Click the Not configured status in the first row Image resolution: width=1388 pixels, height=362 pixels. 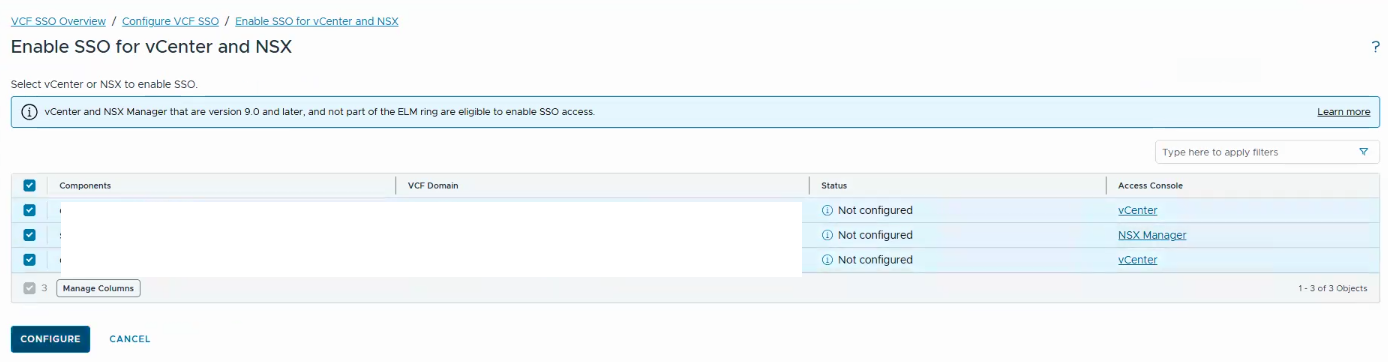[875, 211]
